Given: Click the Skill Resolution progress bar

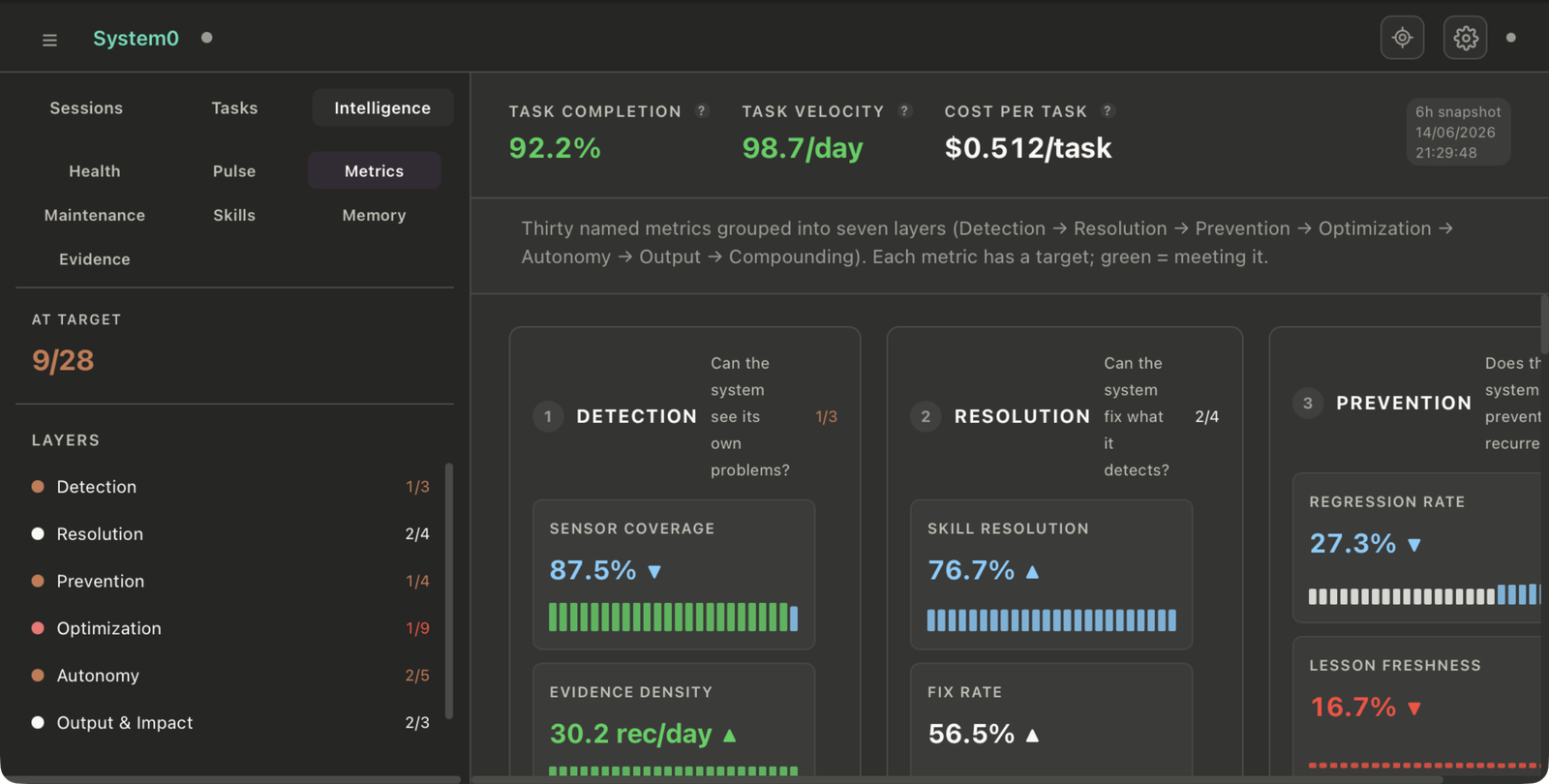Looking at the screenshot, I should point(1051,619).
